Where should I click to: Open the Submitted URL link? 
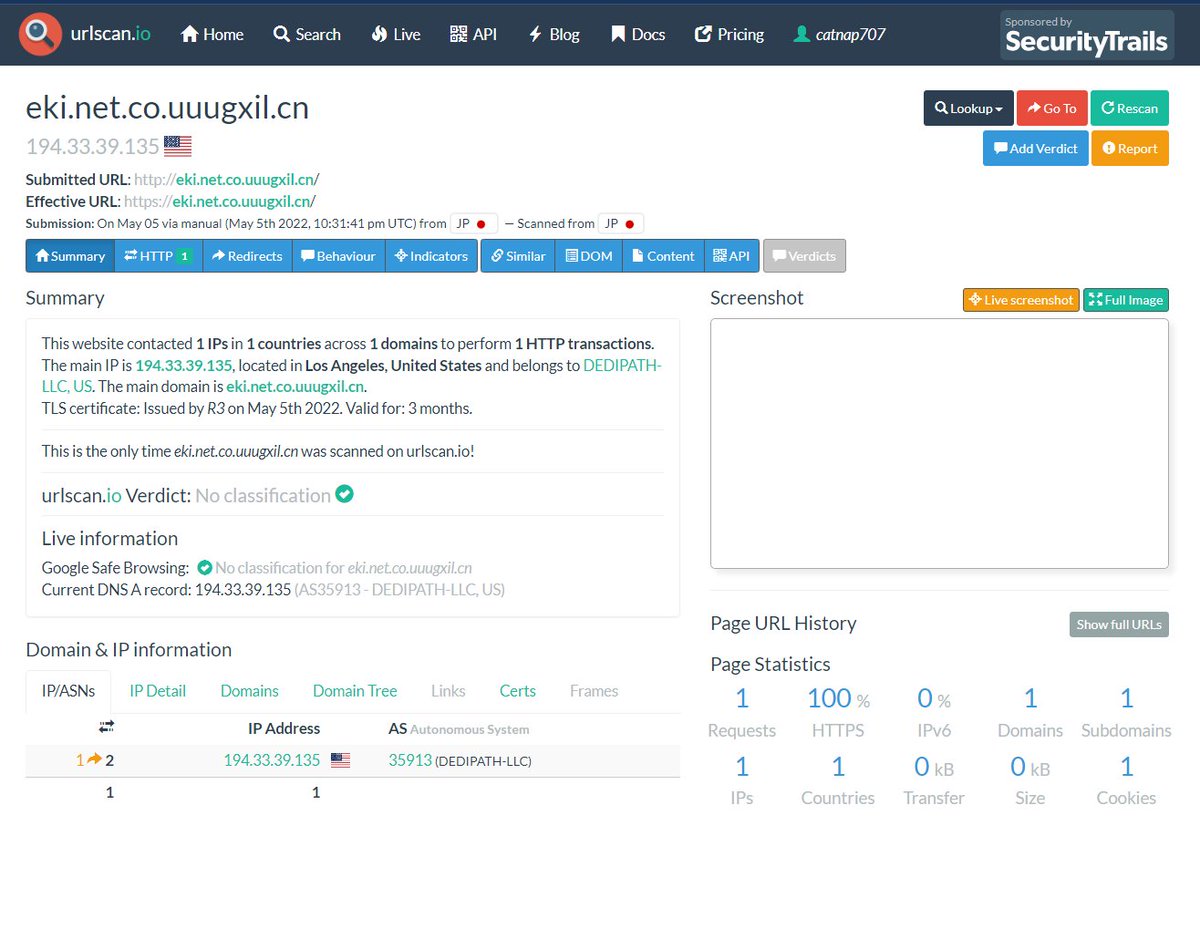coord(226,180)
